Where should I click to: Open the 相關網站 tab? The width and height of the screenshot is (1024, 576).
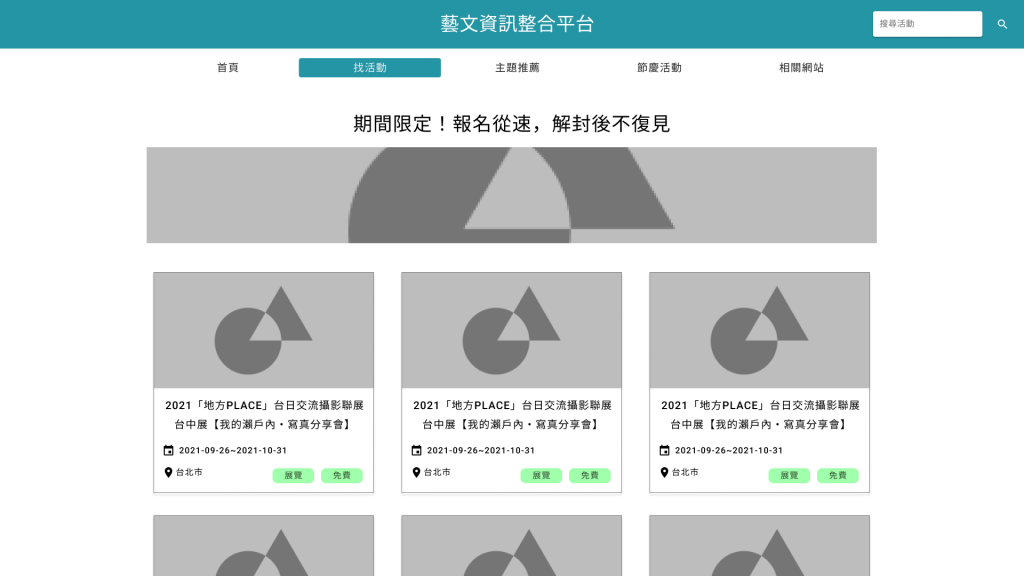click(801, 68)
